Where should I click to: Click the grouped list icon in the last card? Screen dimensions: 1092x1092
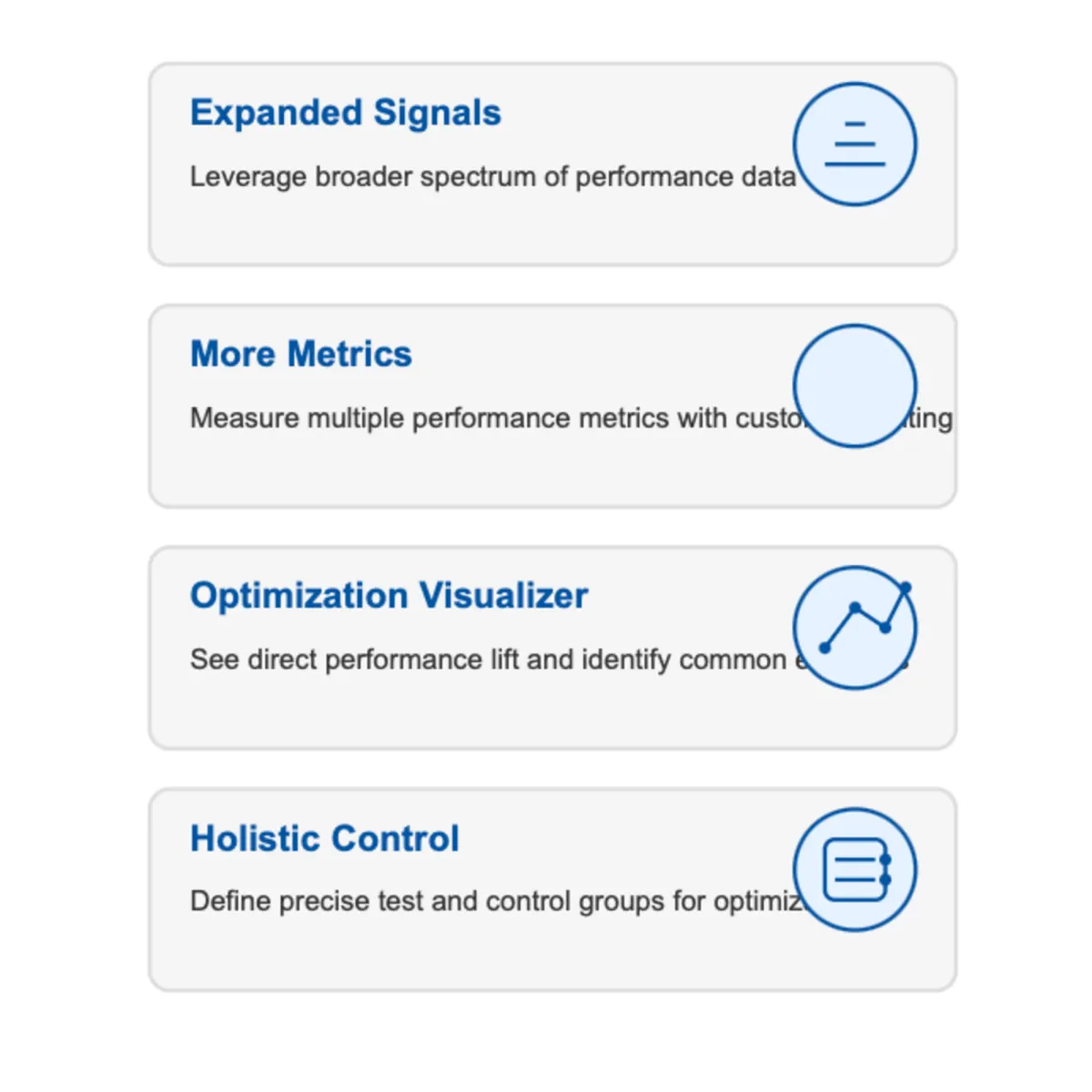coord(854,869)
